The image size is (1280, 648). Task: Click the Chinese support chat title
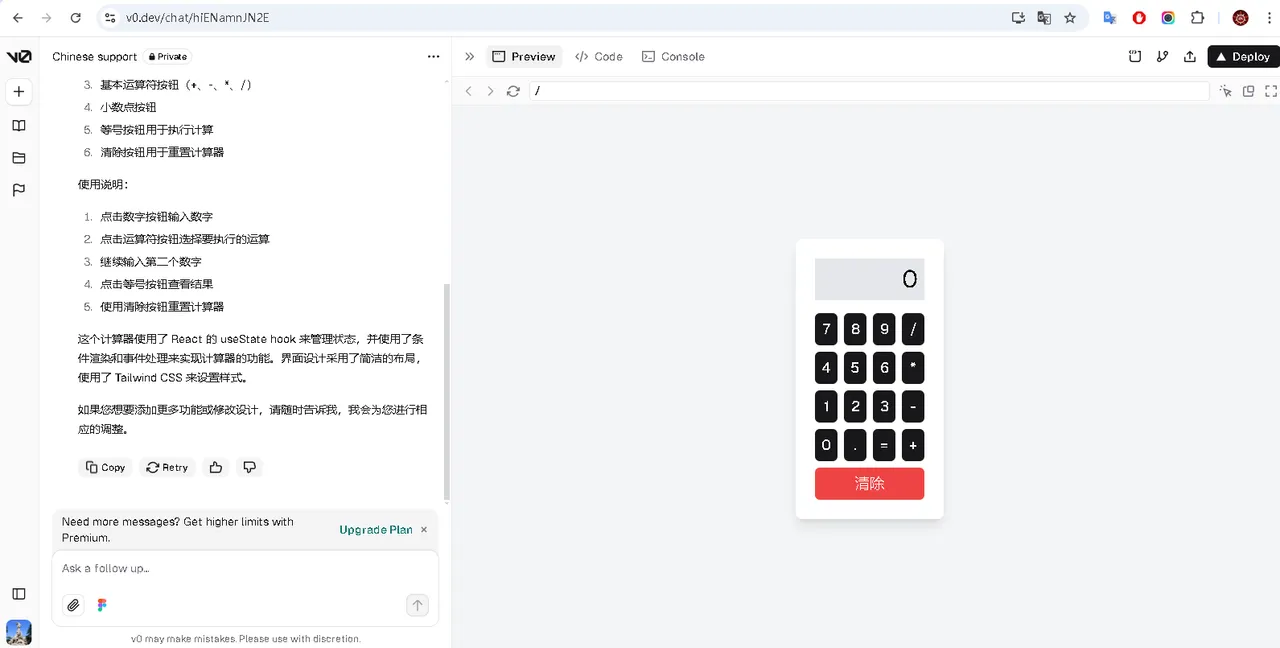click(95, 57)
